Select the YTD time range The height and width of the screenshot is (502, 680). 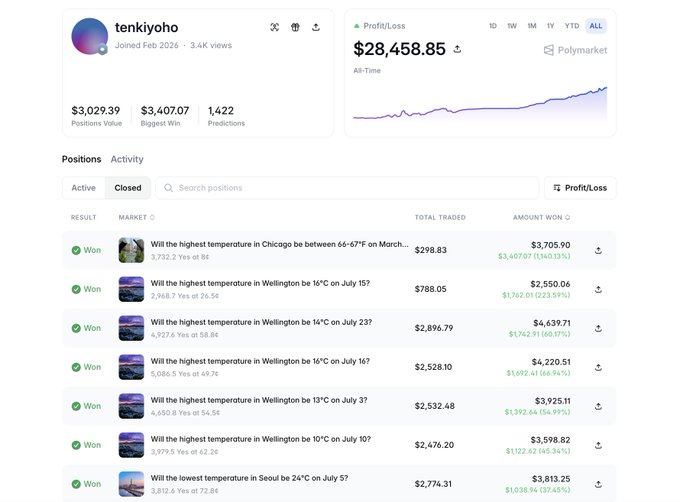(572, 26)
